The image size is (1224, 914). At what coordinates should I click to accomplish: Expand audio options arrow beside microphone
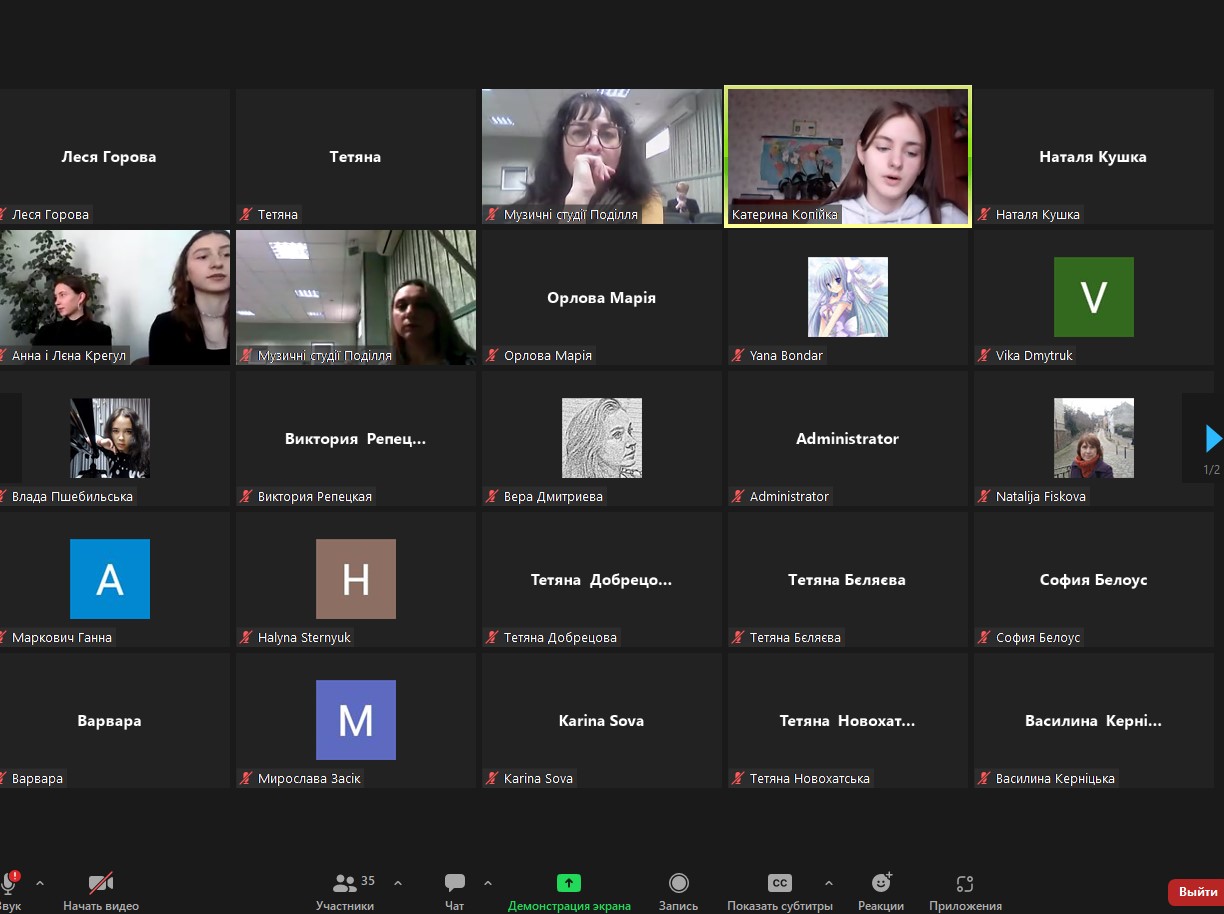pos(40,883)
